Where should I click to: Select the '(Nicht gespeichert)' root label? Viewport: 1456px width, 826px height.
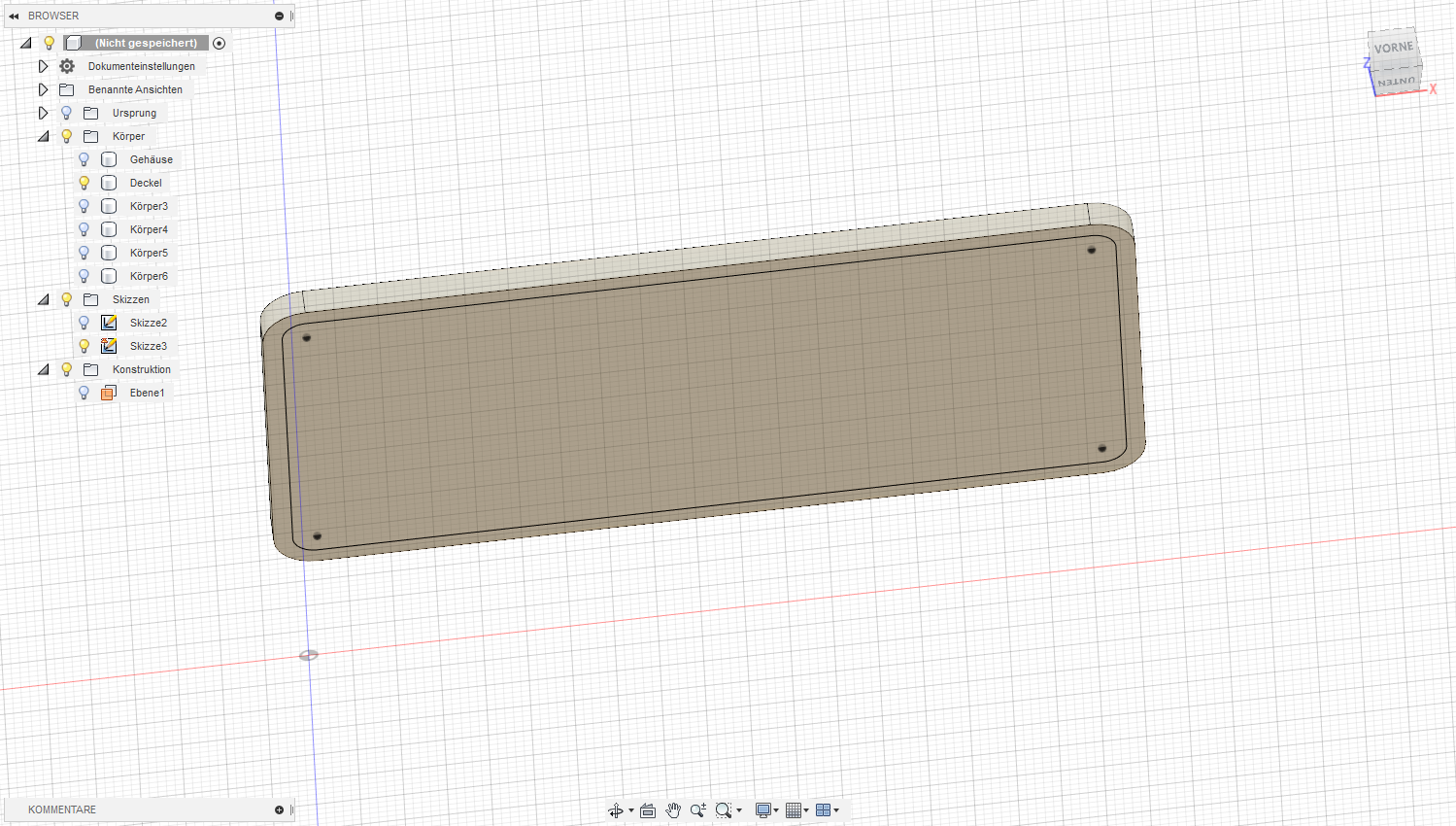146,43
